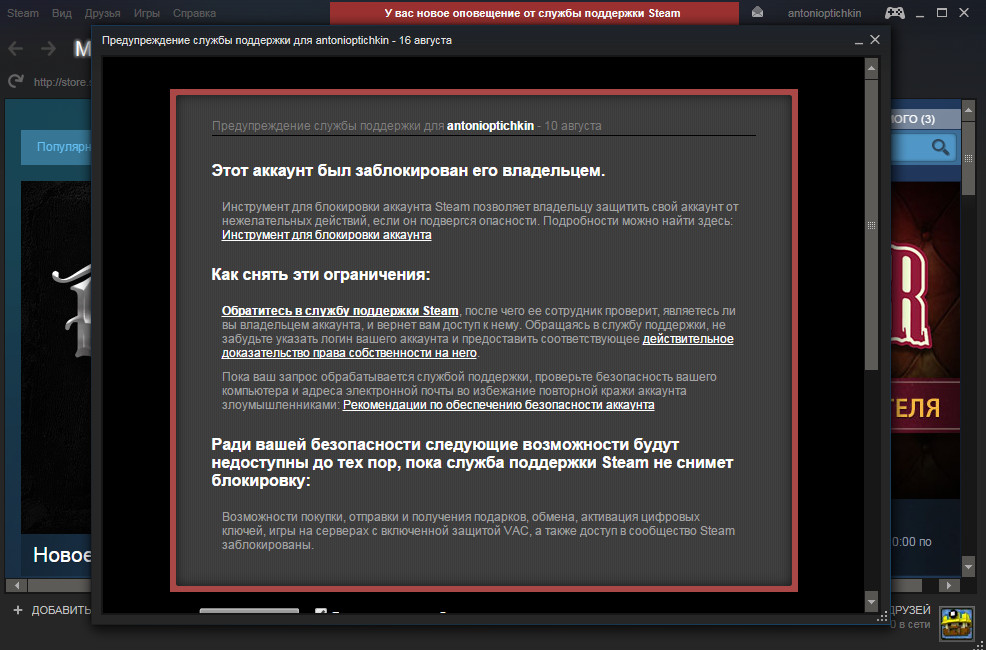
Task: Reload the store page
Action: [x=16, y=81]
